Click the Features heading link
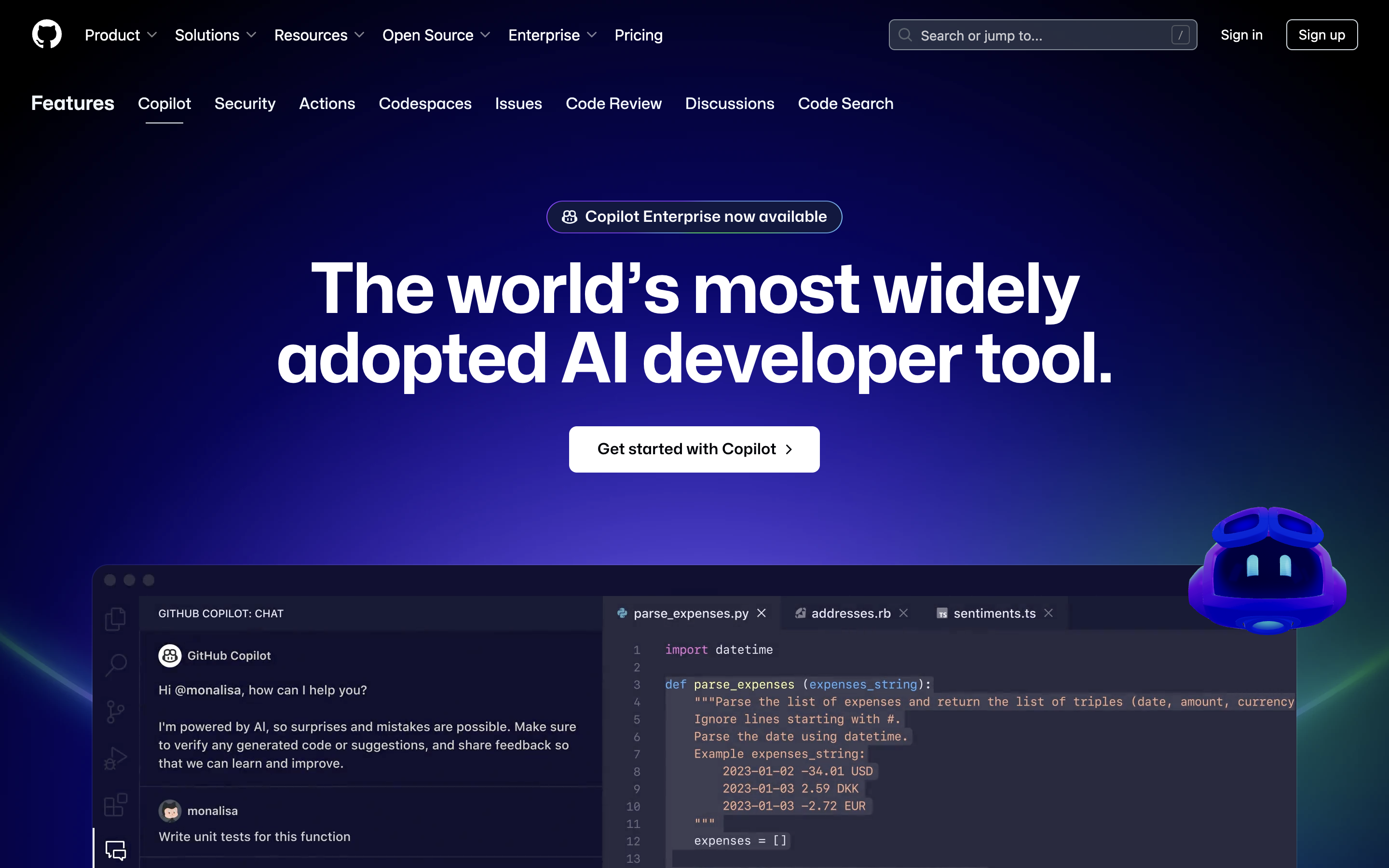The height and width of the screenshot is (868, 1389). pyautogui.click(x=73, y=103)
